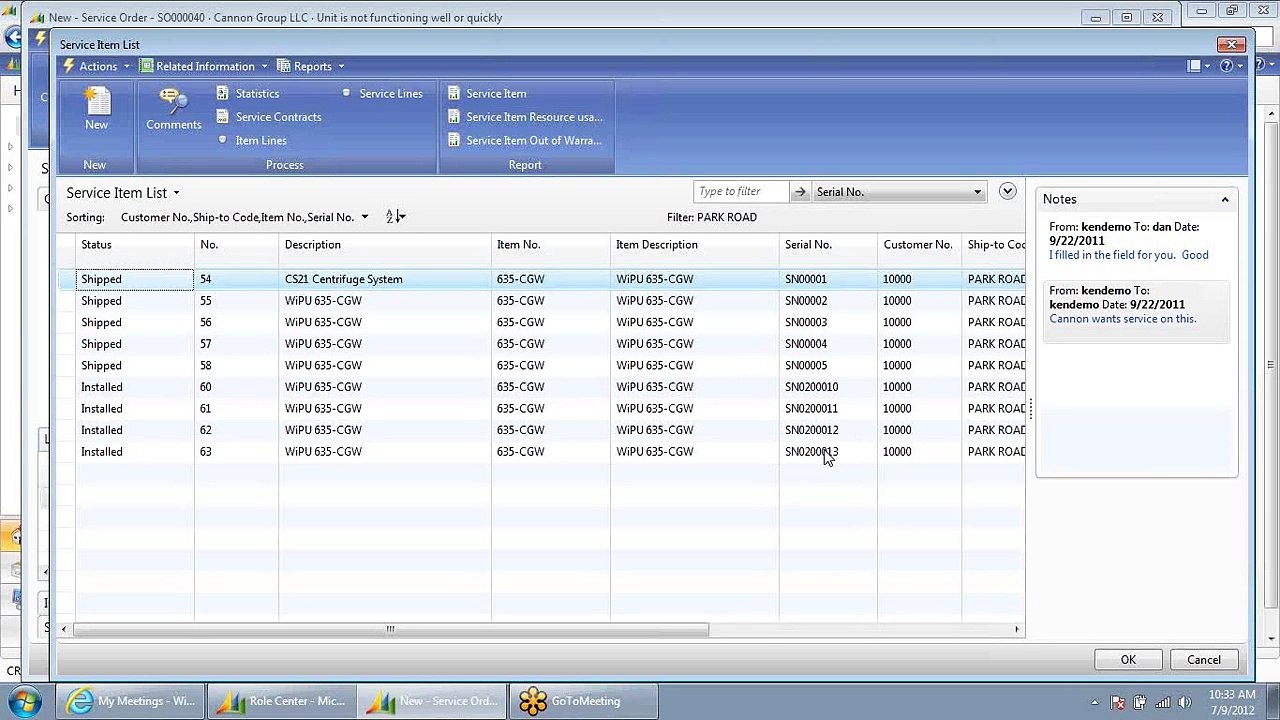Expand the Service Item List title dropdown
Image resolution: width=1280 pixels, height=720 pixels.
176,193
